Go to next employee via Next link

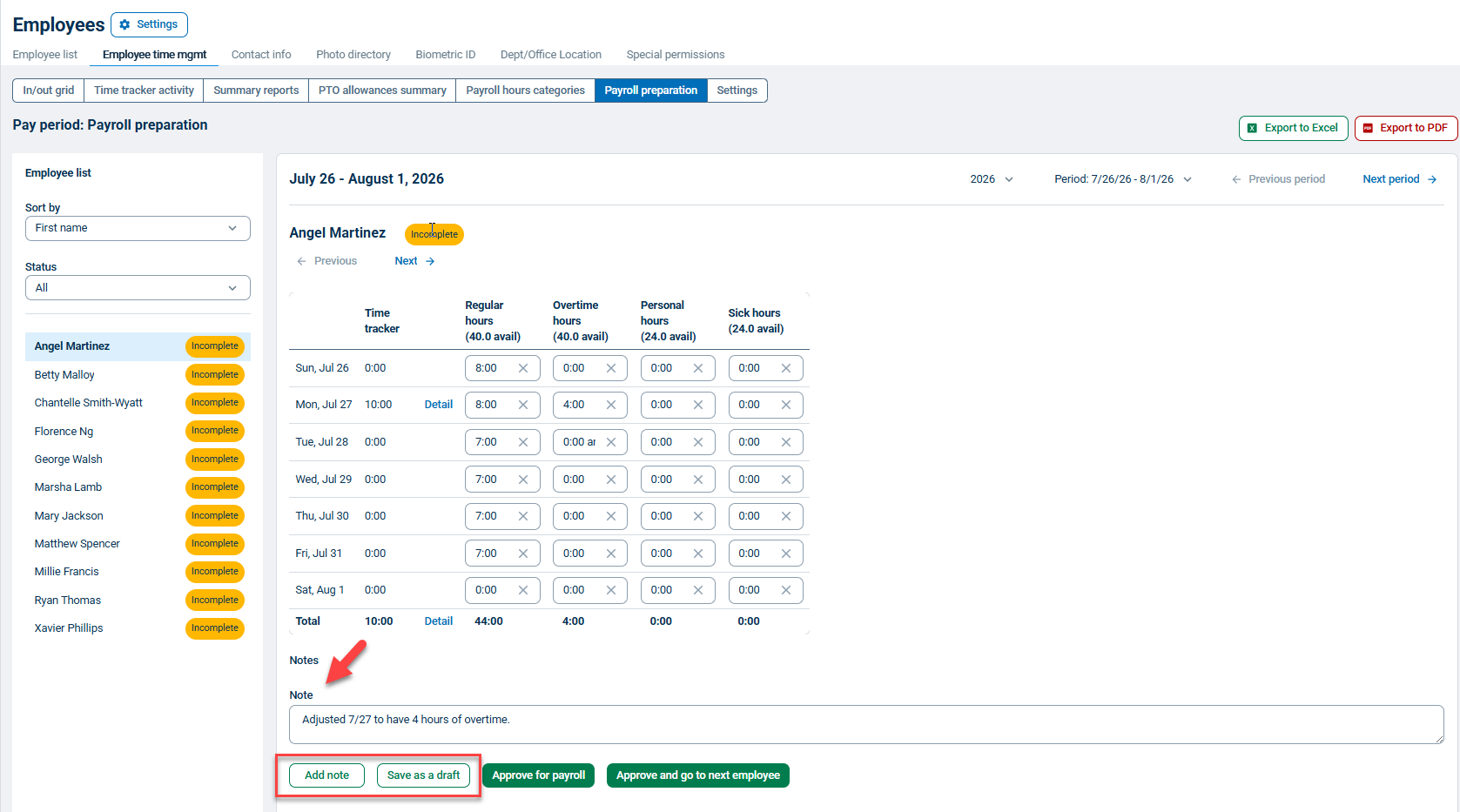(x=414, y=261)
